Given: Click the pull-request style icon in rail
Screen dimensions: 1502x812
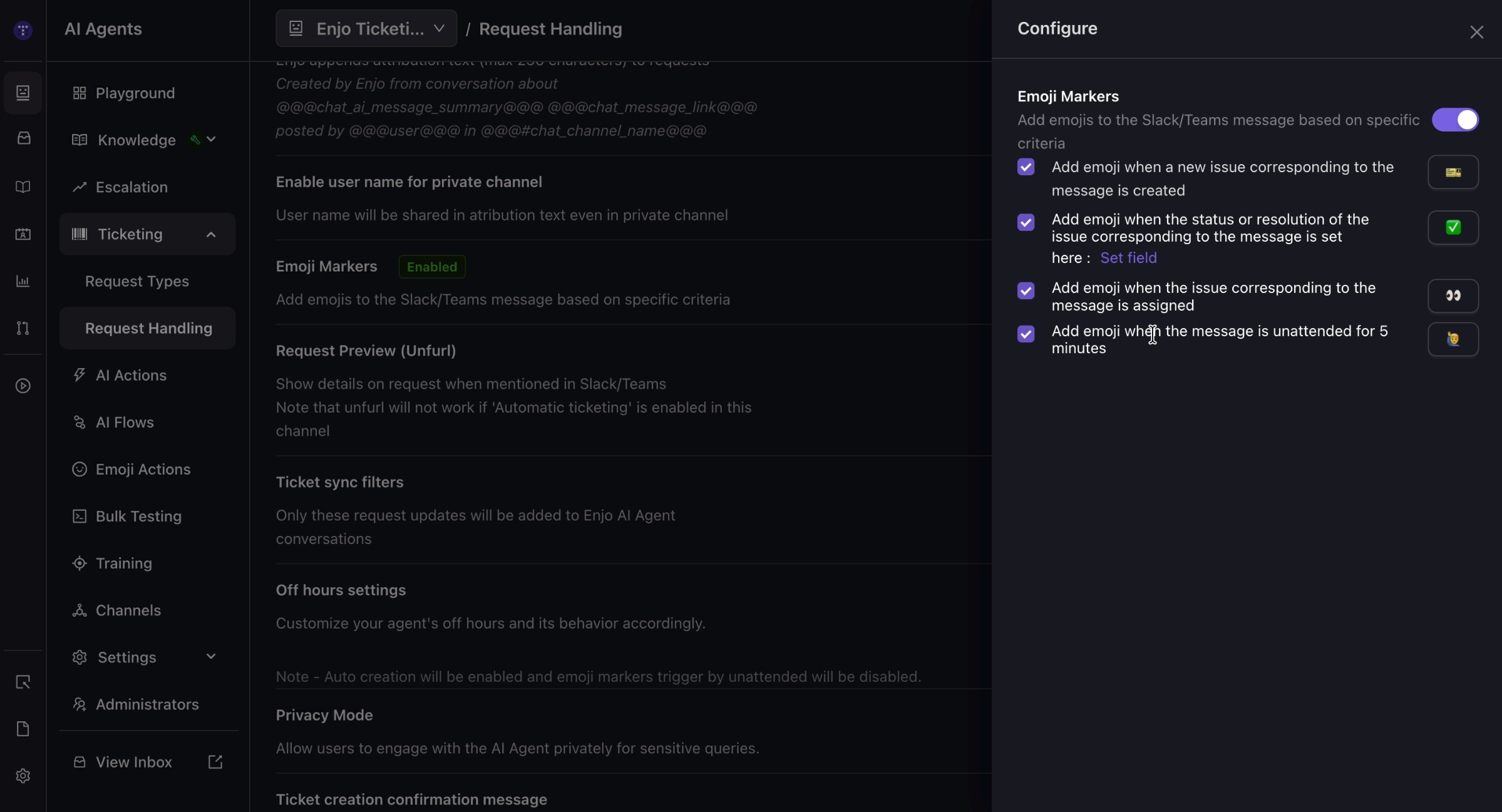Looking at the screenshot, I should [23, 328].
